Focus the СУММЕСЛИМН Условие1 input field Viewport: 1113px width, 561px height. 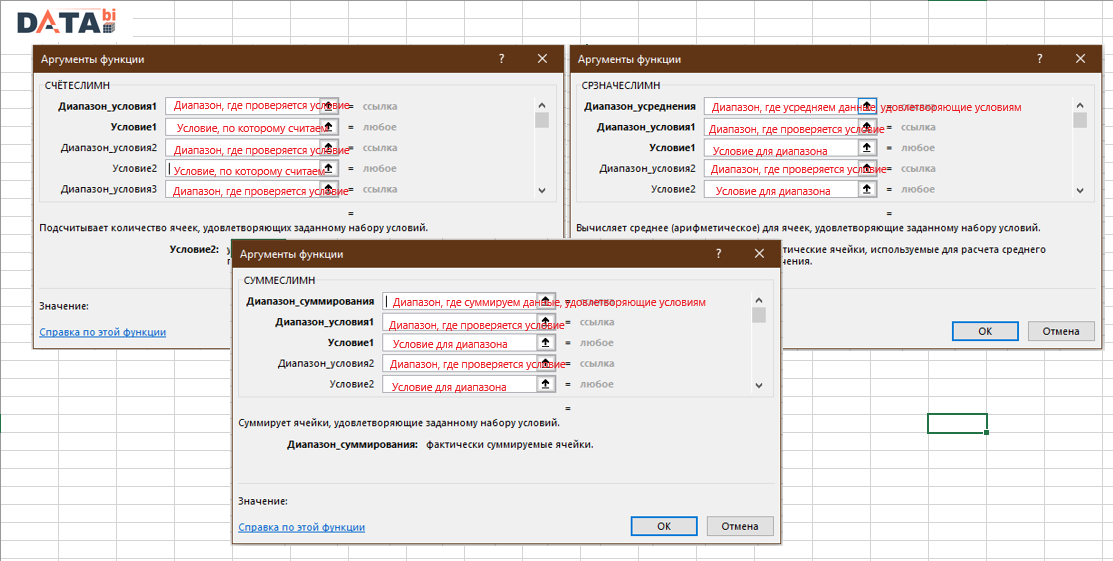click(x=459, y=342)
